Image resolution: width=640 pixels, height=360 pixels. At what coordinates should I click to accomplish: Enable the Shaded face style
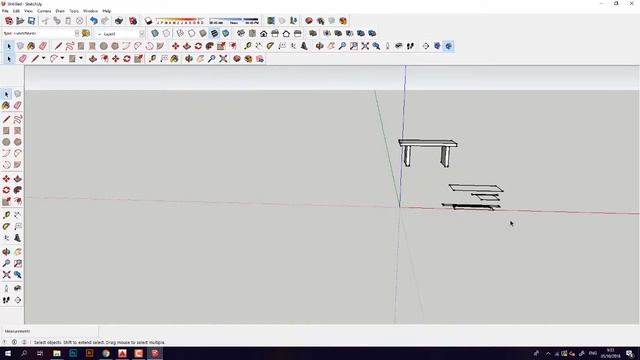point(203,33)
